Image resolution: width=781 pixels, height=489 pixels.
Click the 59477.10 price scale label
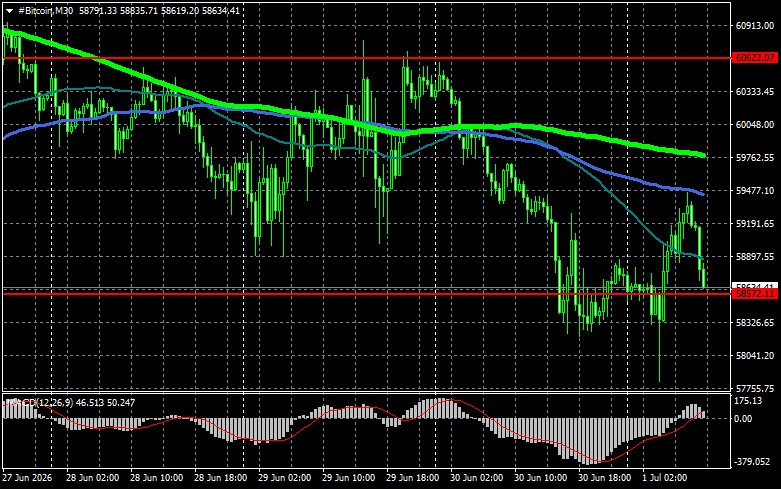pos(755,191)
